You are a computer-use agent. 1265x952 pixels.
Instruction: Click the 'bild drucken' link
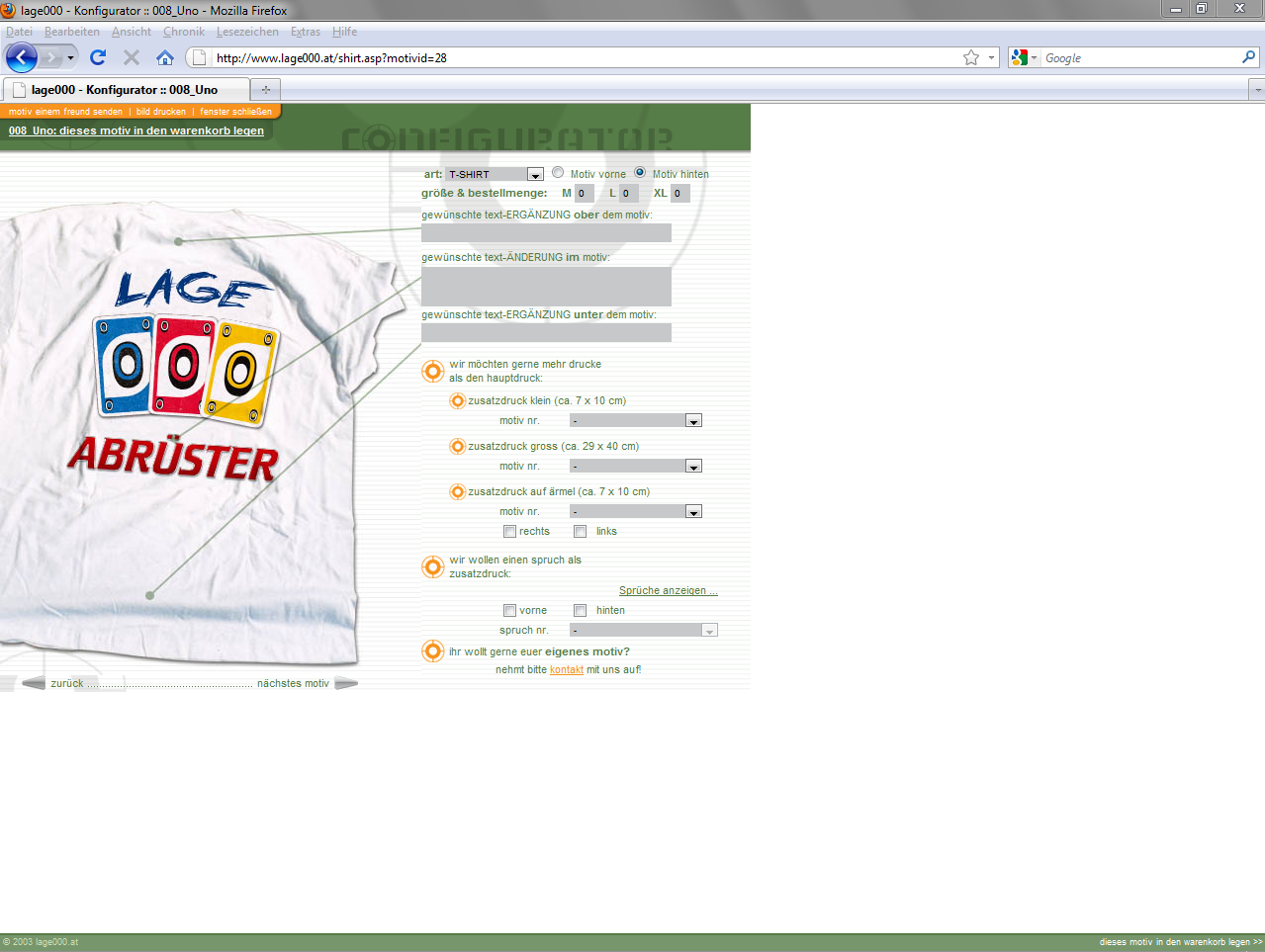click(x=161, y=112)
